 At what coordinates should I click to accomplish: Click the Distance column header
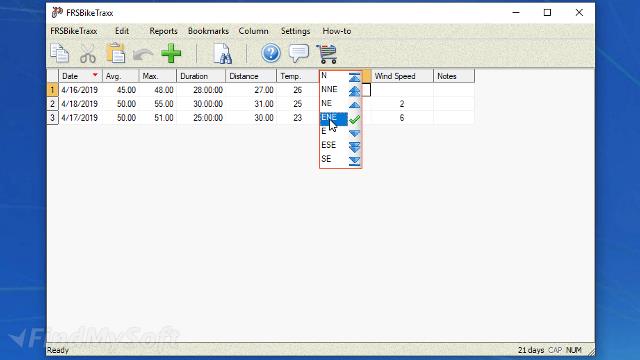coord(251,76)
